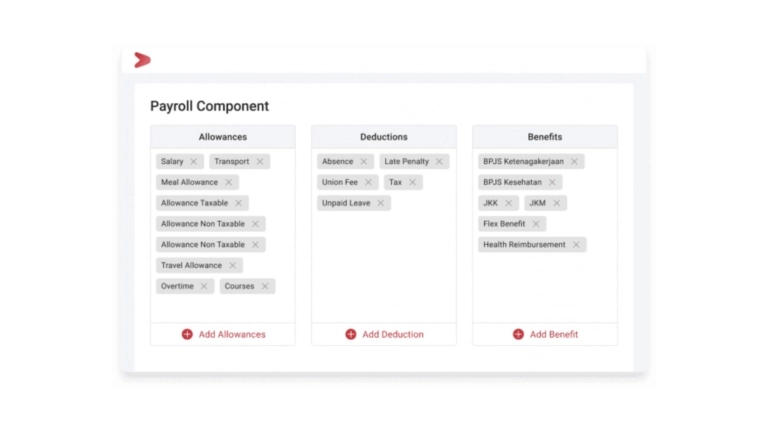
Task: Remove the Transport tag
Action: point(260,161)
